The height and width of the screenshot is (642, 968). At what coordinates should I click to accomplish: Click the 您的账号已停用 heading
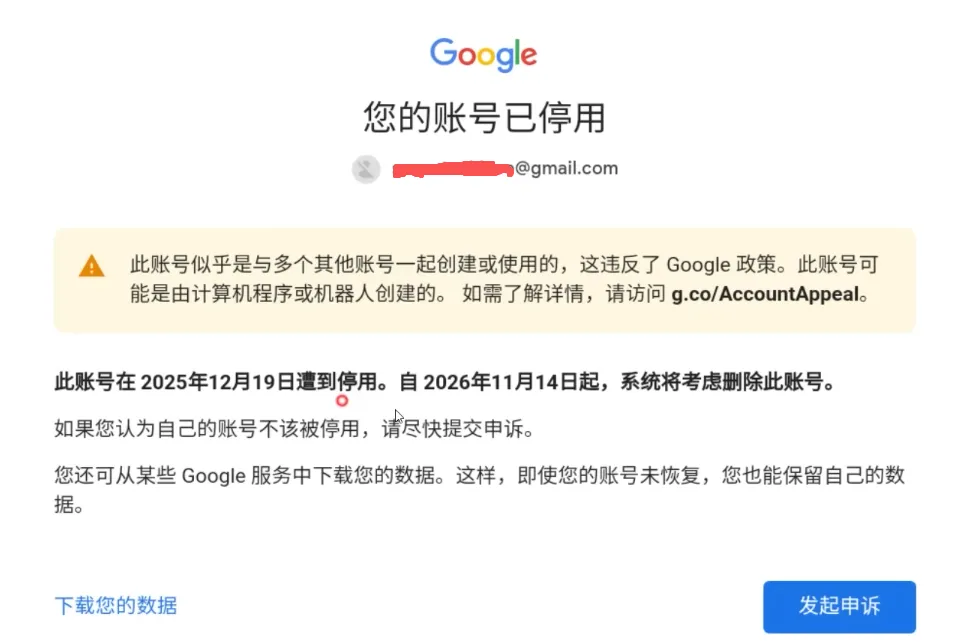[484, 117]
